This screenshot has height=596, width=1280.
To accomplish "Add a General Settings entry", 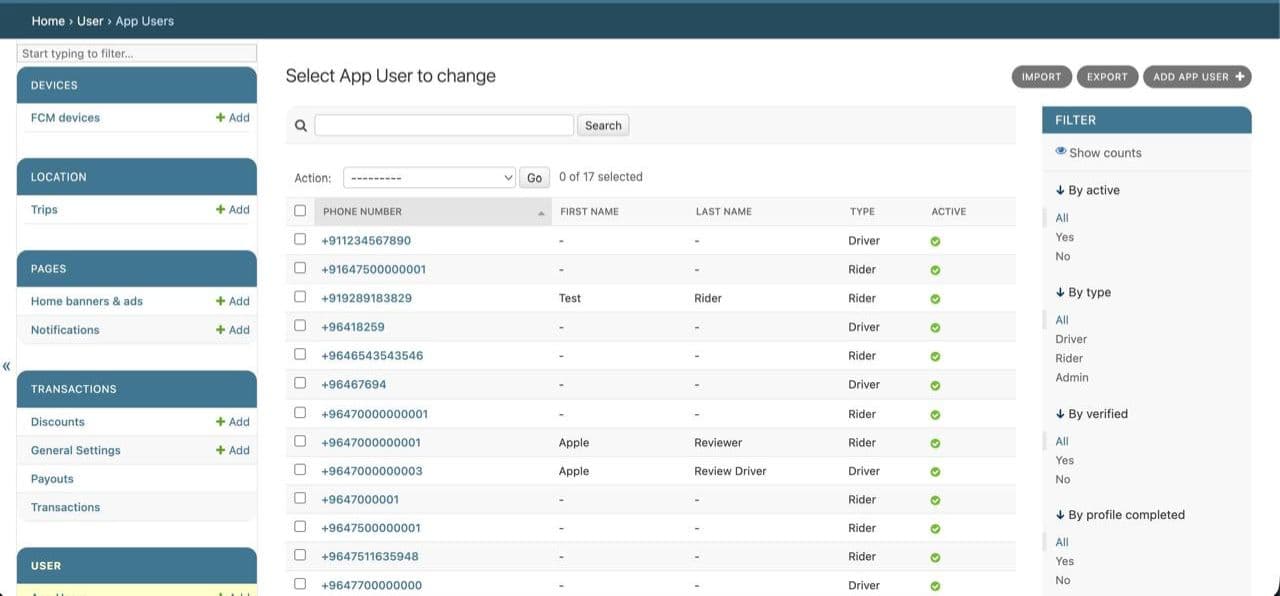I will click(233, 450).
